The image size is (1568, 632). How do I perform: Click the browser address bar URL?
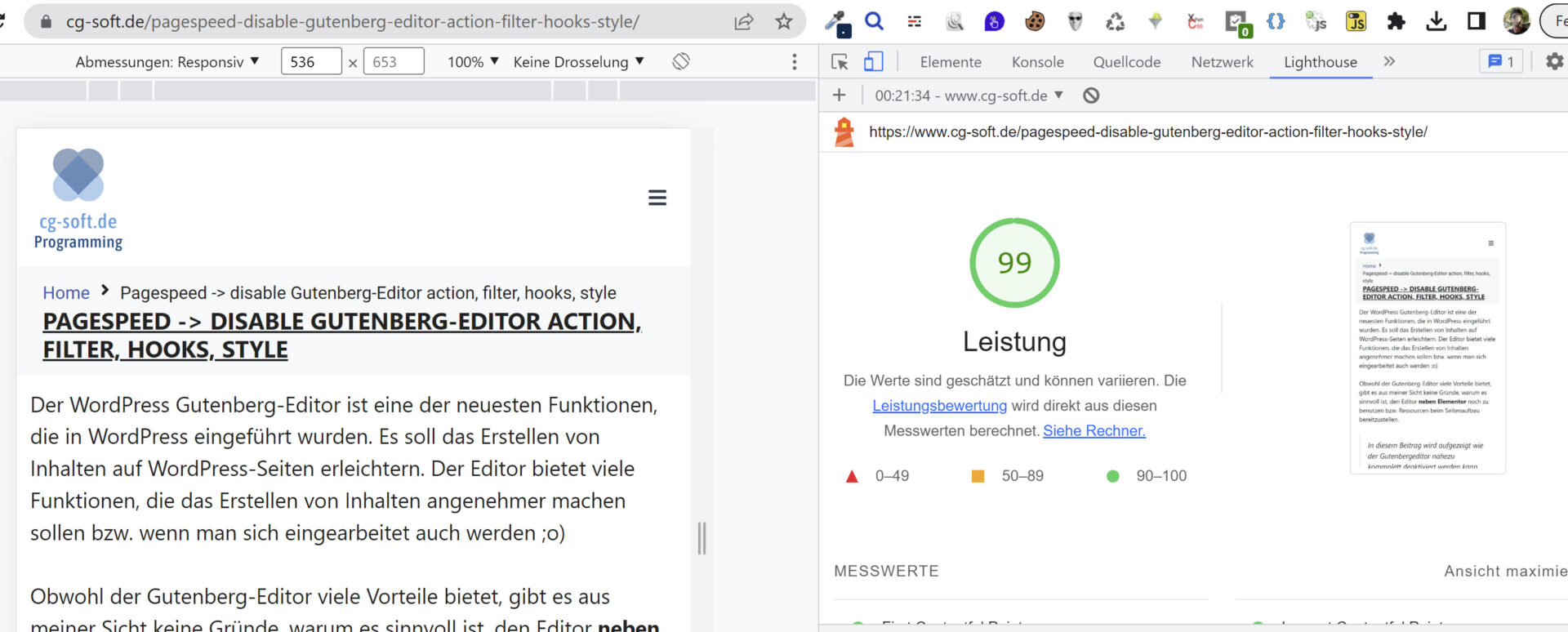(x=353, y=21)
